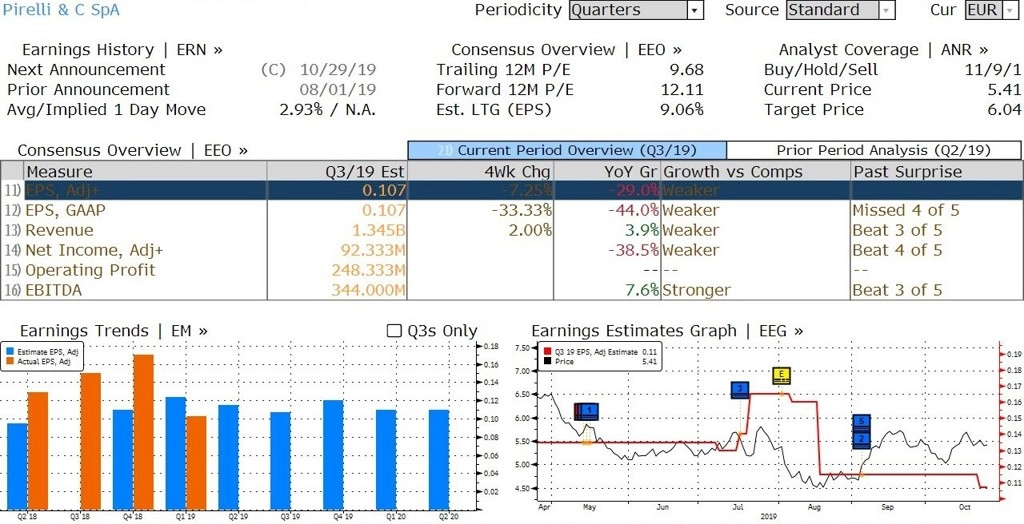
Task: Open the Cur EUR currency dropdown
Action: tap(991, 10)
